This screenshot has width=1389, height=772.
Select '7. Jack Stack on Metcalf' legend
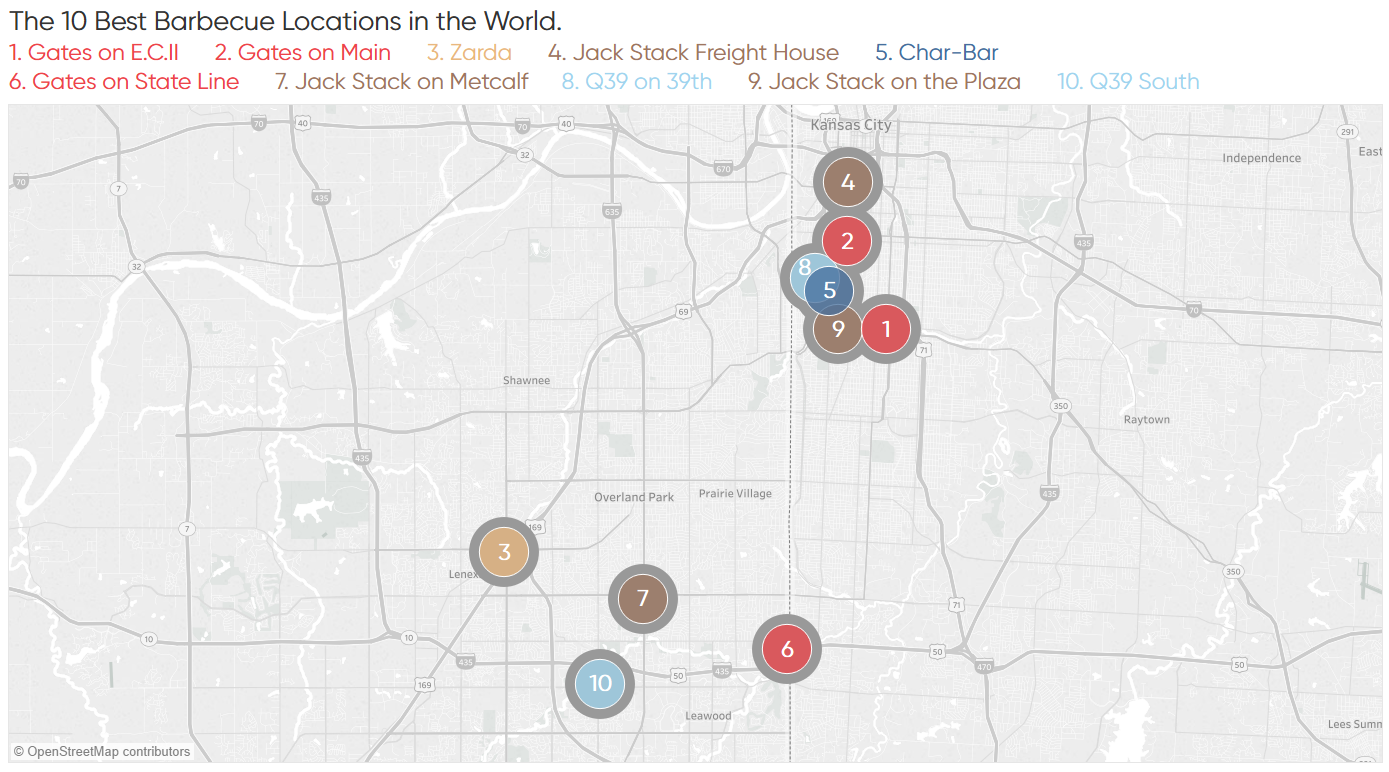point(401,82)
